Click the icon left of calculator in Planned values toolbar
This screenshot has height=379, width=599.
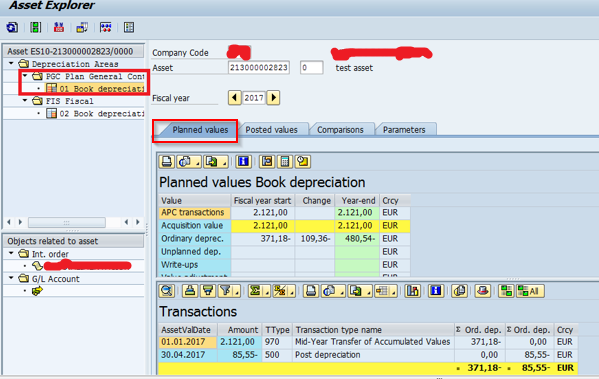[x=267, y=162]
